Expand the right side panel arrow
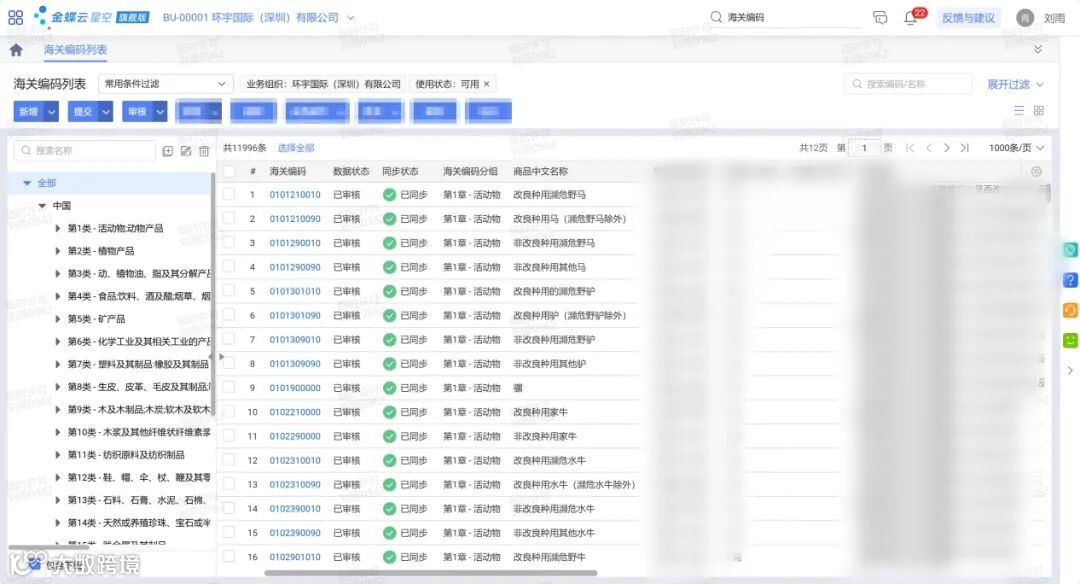Viewport: 1080px width, 584px height. [1070, 371]
